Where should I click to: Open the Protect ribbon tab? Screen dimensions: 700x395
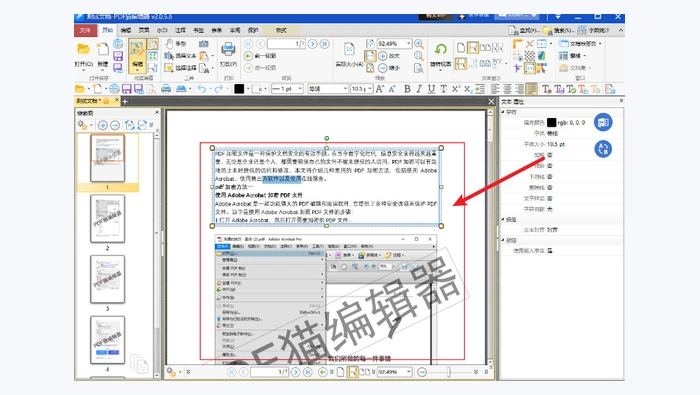pyautogui.click(x=253, y=30)
